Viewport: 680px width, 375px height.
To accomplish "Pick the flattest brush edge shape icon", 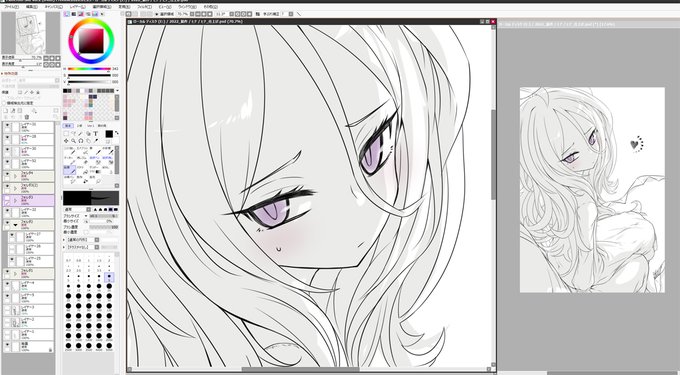I will 116,209.
